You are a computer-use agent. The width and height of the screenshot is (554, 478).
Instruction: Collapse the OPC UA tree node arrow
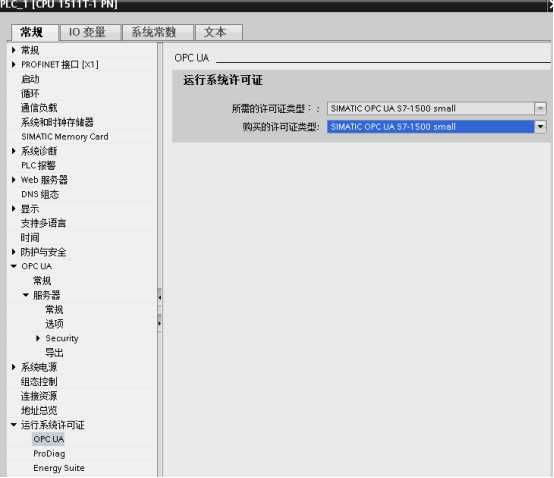[x=13, y=266]
